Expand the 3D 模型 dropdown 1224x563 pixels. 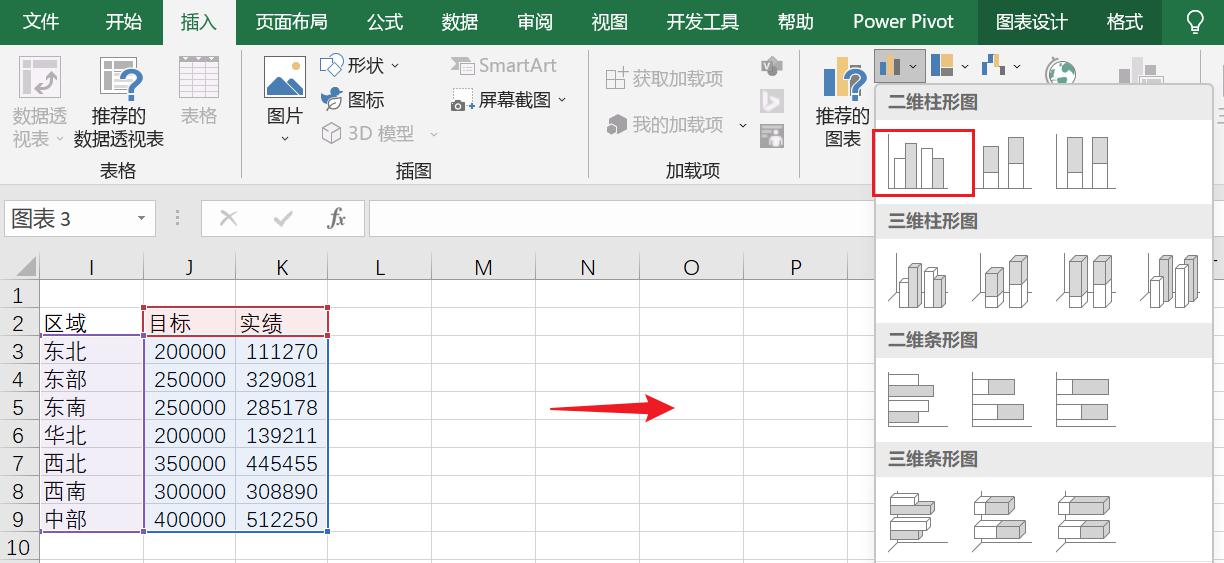pos(434,133)
